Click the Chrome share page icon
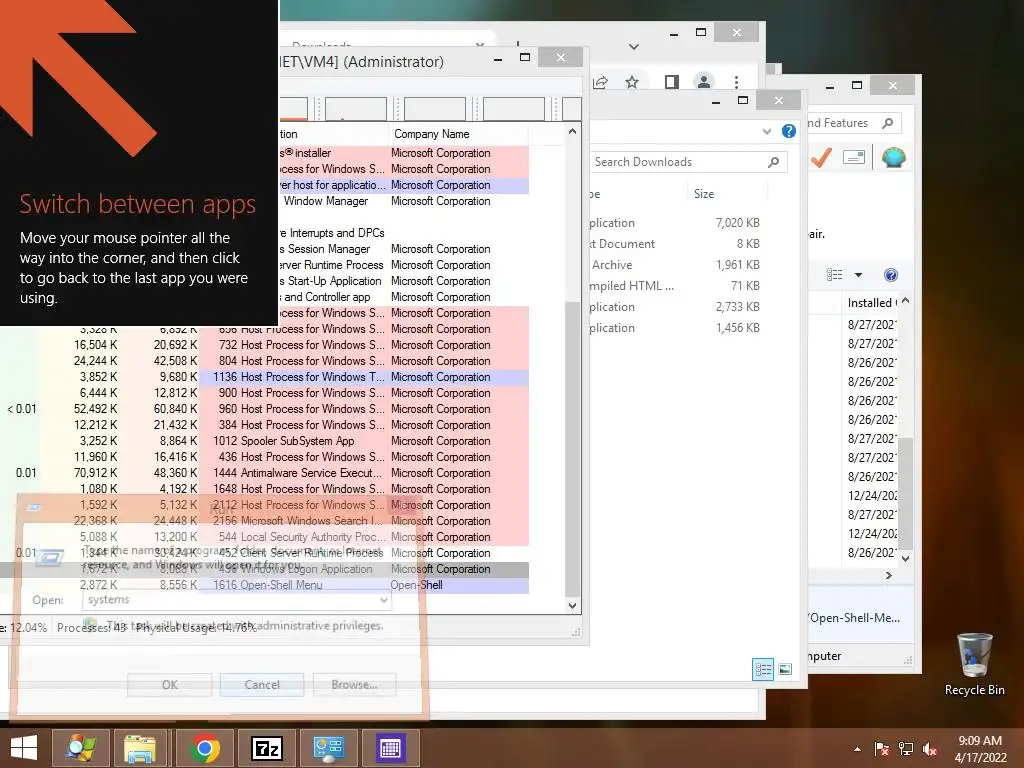 [600, 82]
